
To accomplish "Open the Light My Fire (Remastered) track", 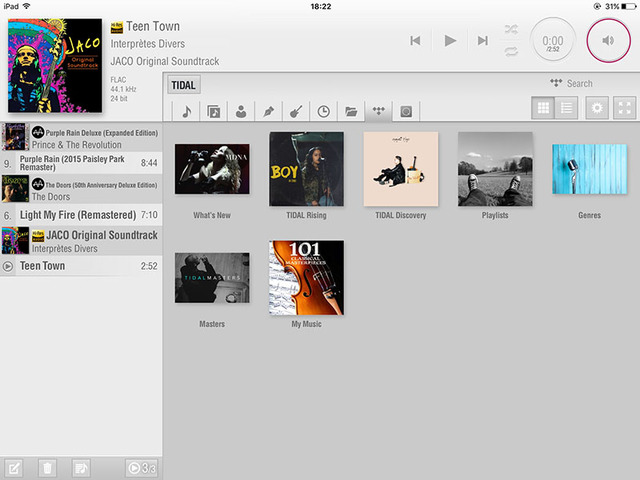I will pos(80,215).
